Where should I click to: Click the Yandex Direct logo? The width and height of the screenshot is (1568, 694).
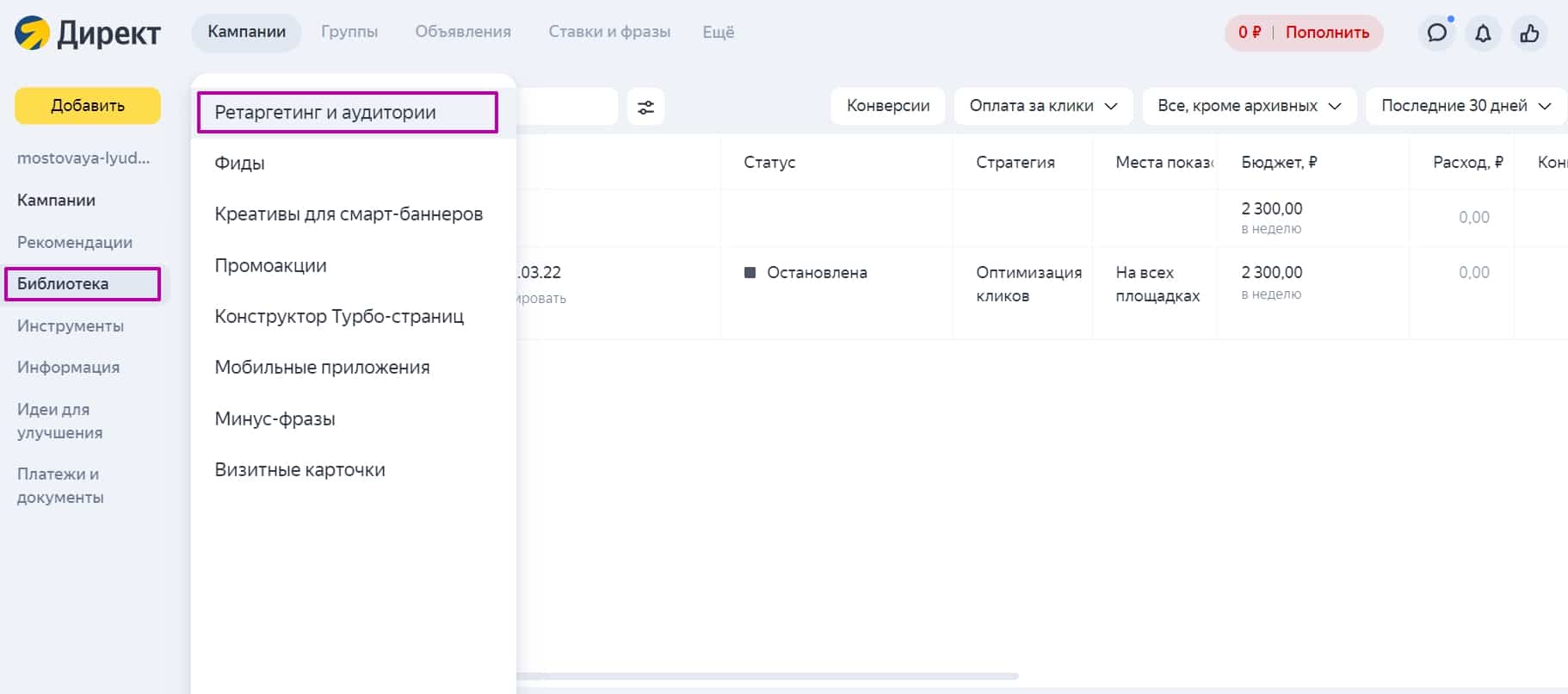(x=88, y=33)
